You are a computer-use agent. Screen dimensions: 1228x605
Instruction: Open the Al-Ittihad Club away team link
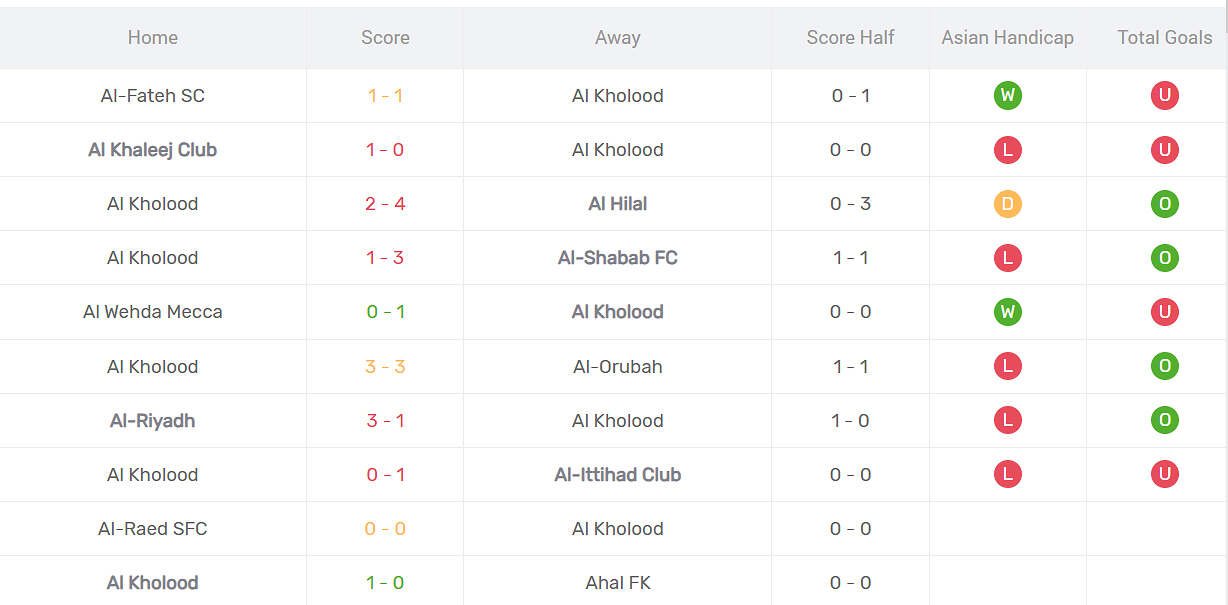[x=618, y=475]
